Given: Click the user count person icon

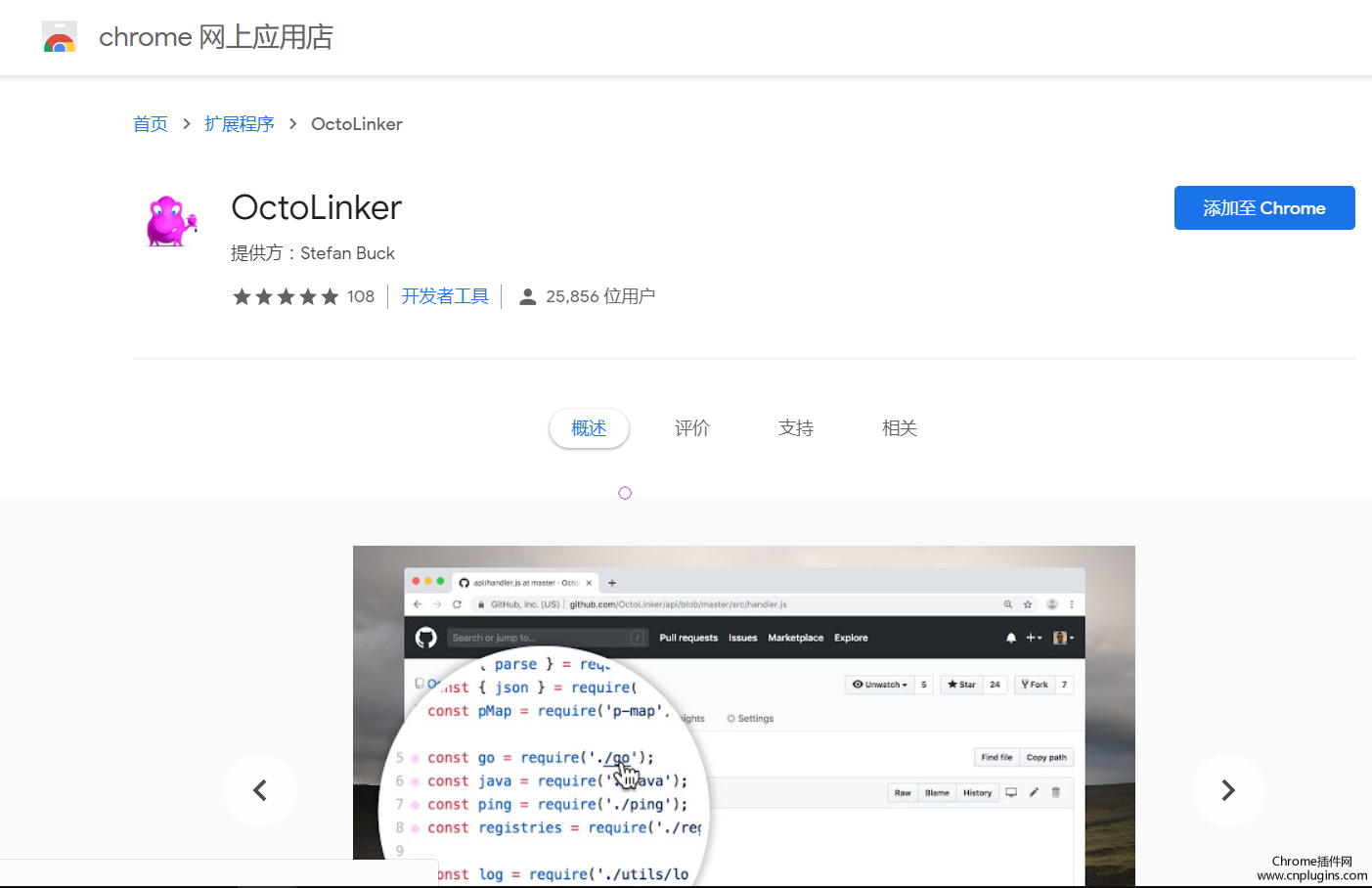Looking at the screenshot, I should pos(527,296).
